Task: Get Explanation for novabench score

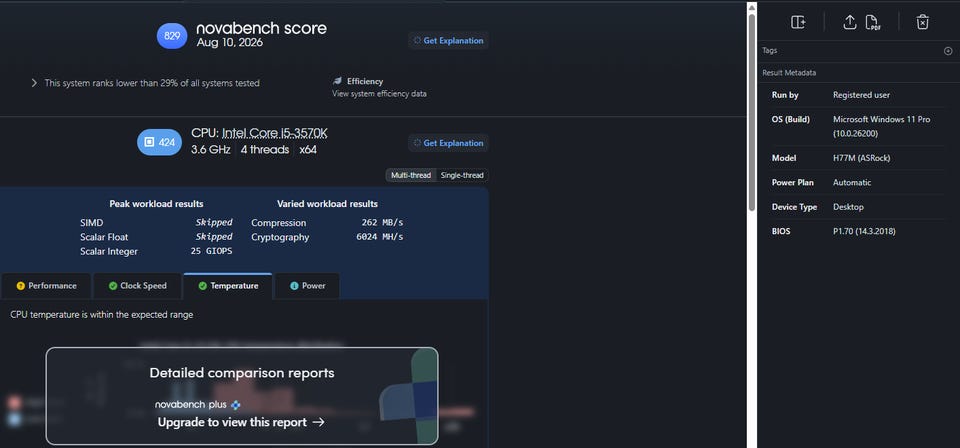Action: (448, 40)
